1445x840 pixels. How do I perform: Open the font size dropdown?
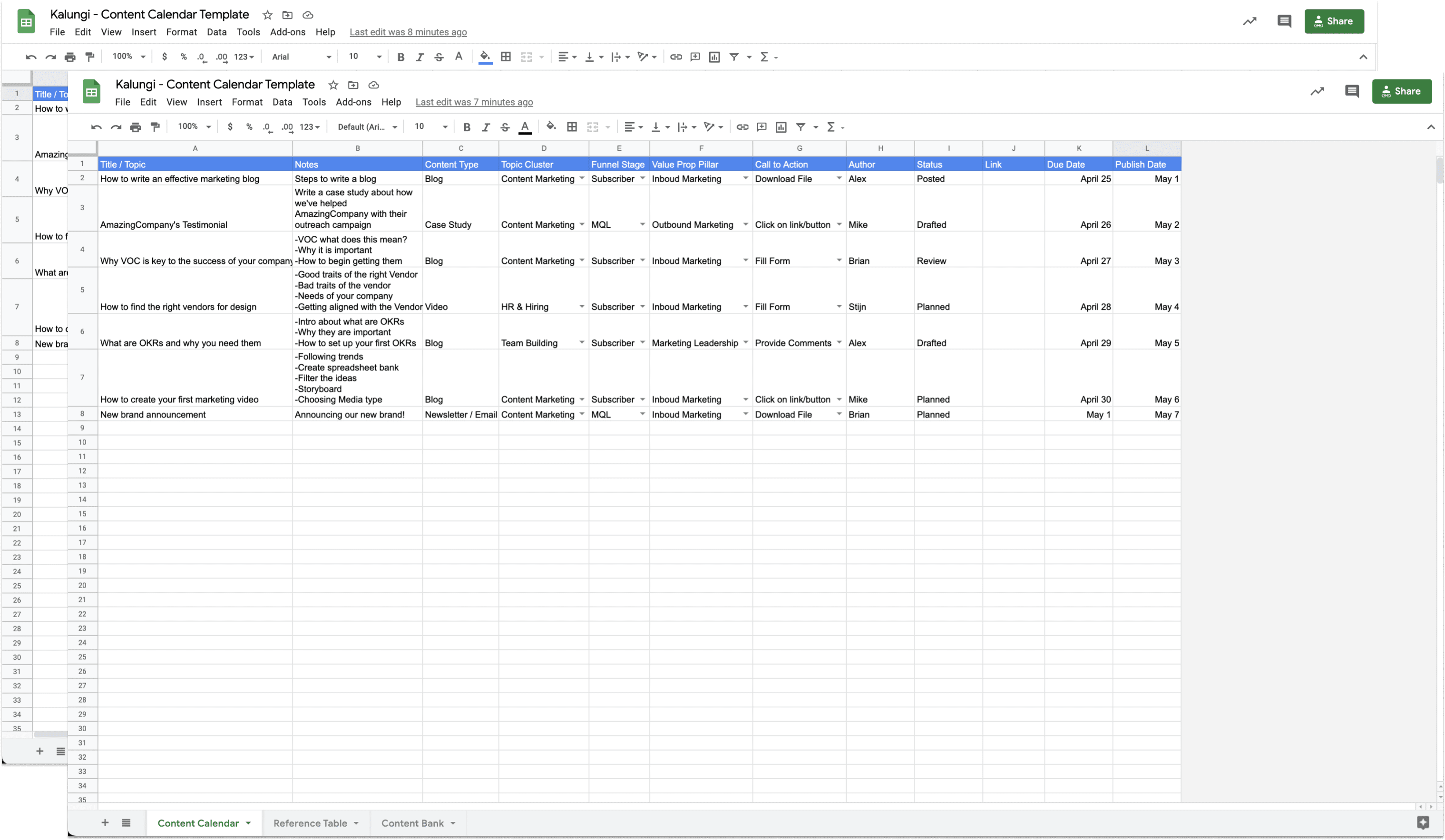[444, 127]
